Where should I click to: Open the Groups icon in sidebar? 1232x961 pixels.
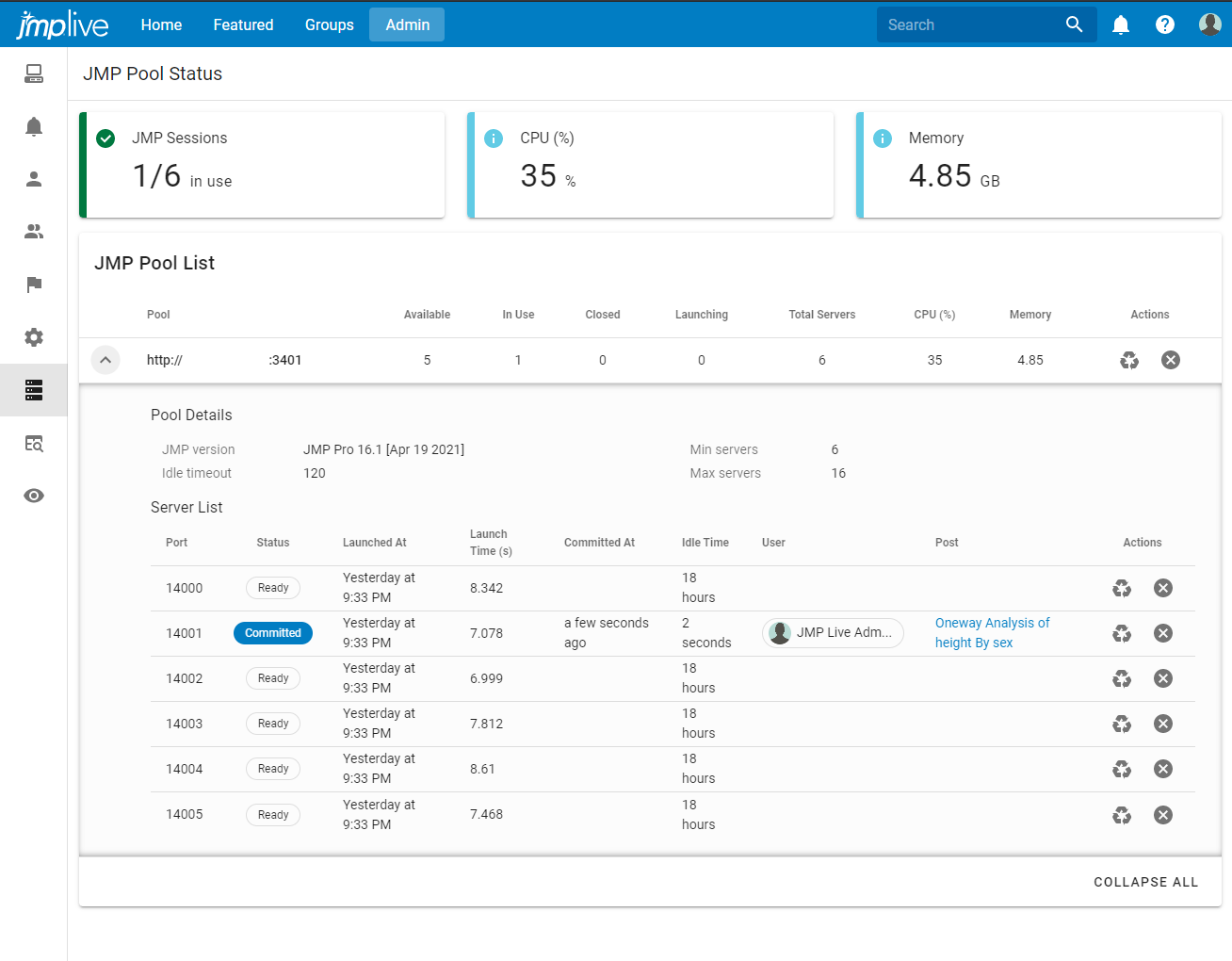click(x=34, y=232)
